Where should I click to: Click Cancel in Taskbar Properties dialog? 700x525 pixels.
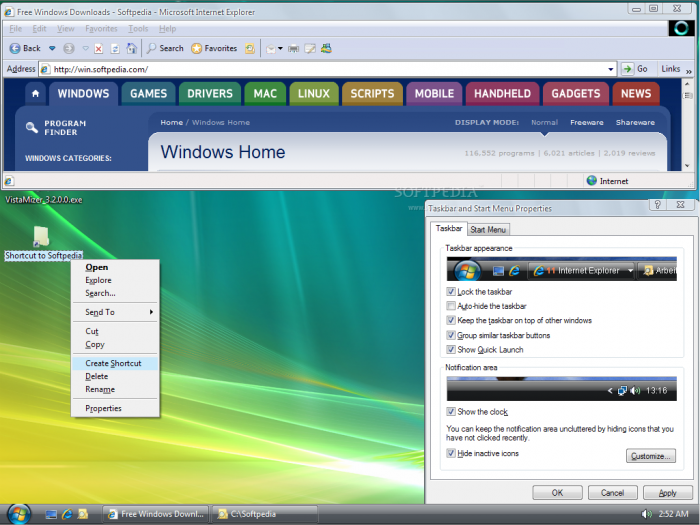coord(612,492)
